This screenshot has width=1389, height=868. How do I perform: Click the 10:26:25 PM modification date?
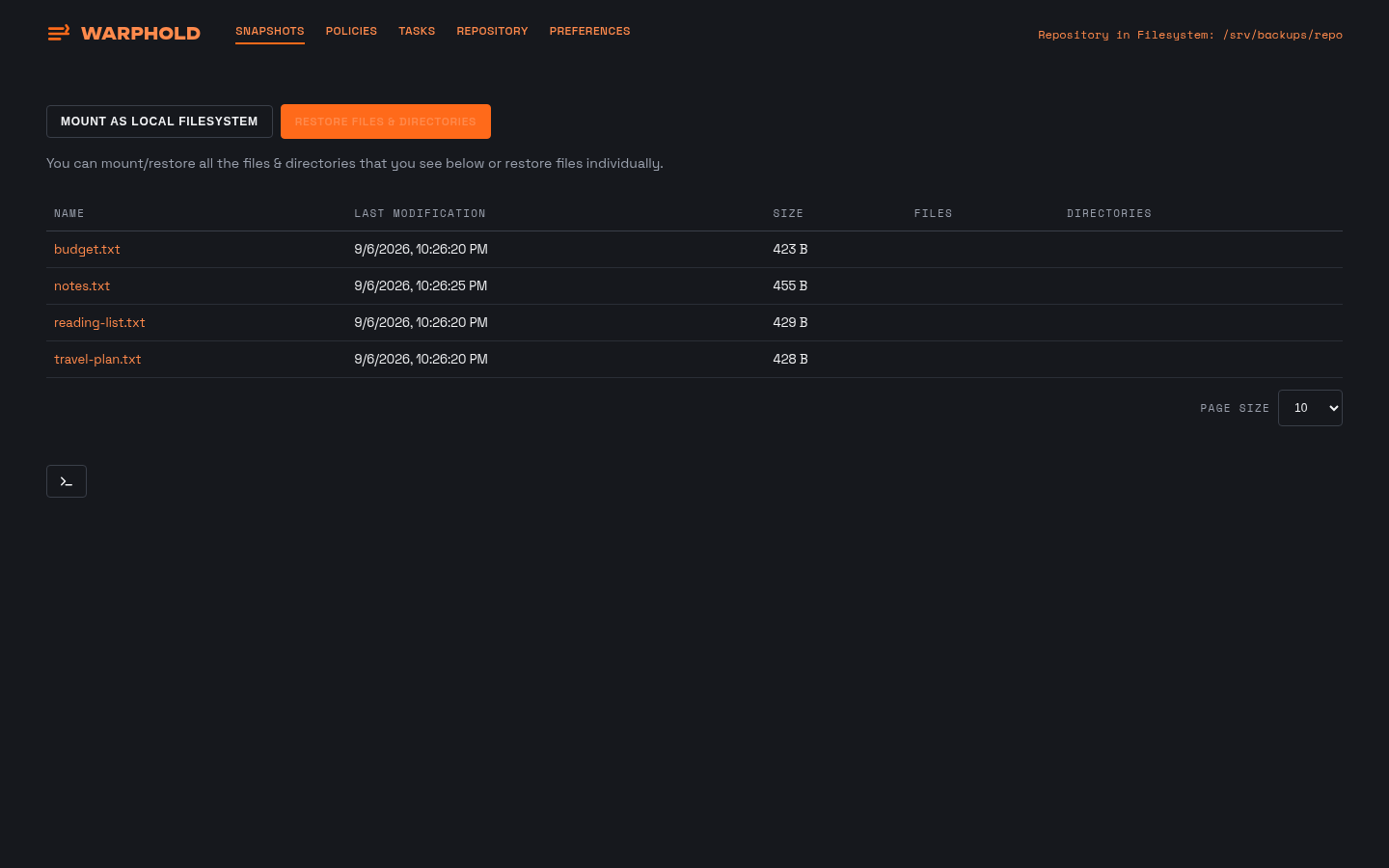[421, 286]
